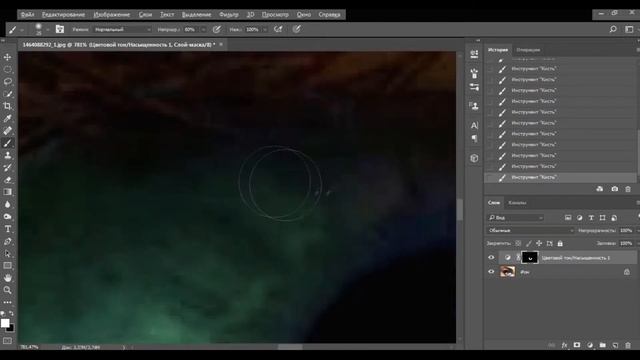Toggle lock position of layer
Screen dimensions: 640x360
pyautogui.click(x=539, y=243)
